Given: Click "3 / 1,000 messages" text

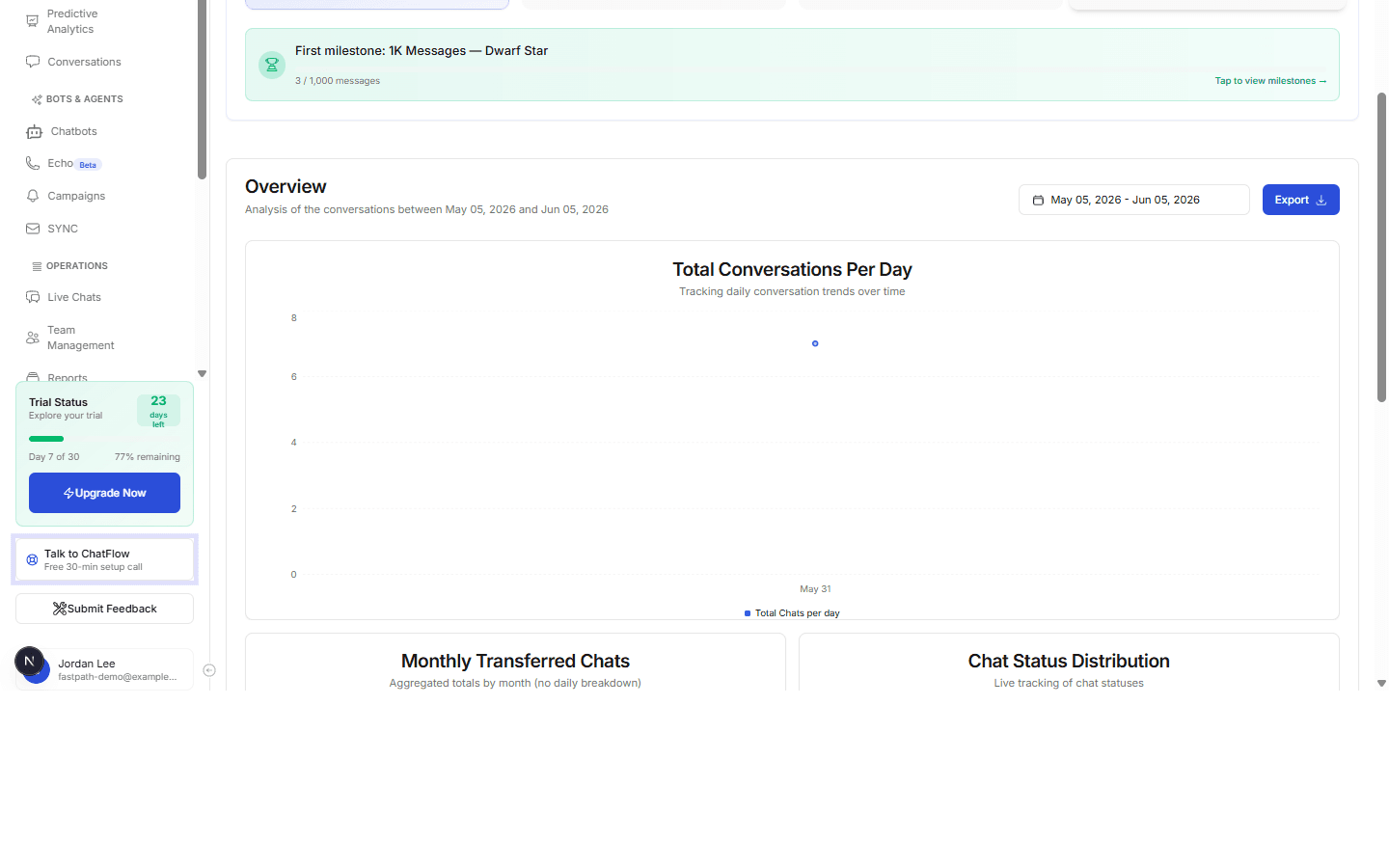Looking at the screenshot, I should click(338, 81).
